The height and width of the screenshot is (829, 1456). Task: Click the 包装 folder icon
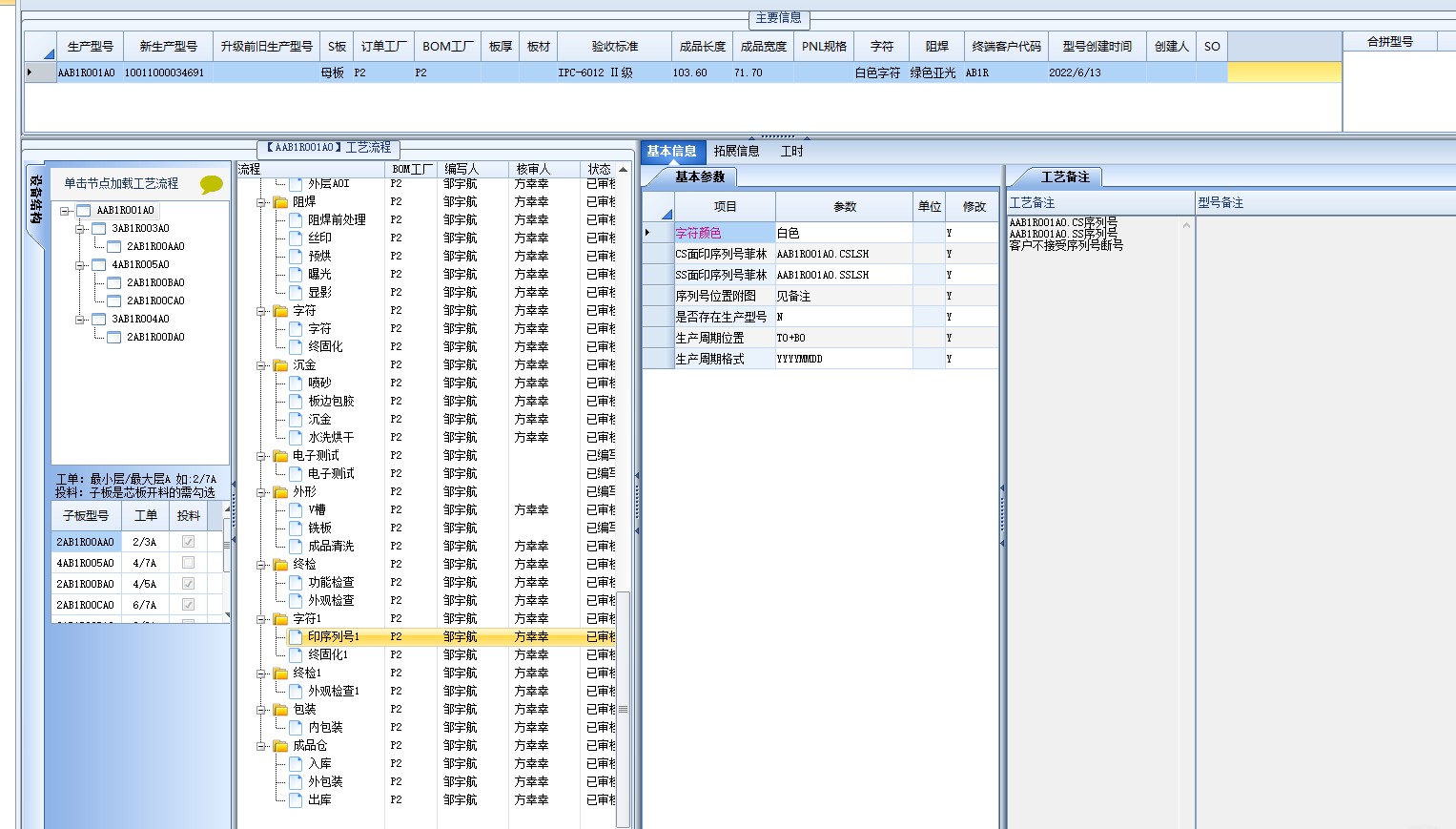tap(280, 710)
